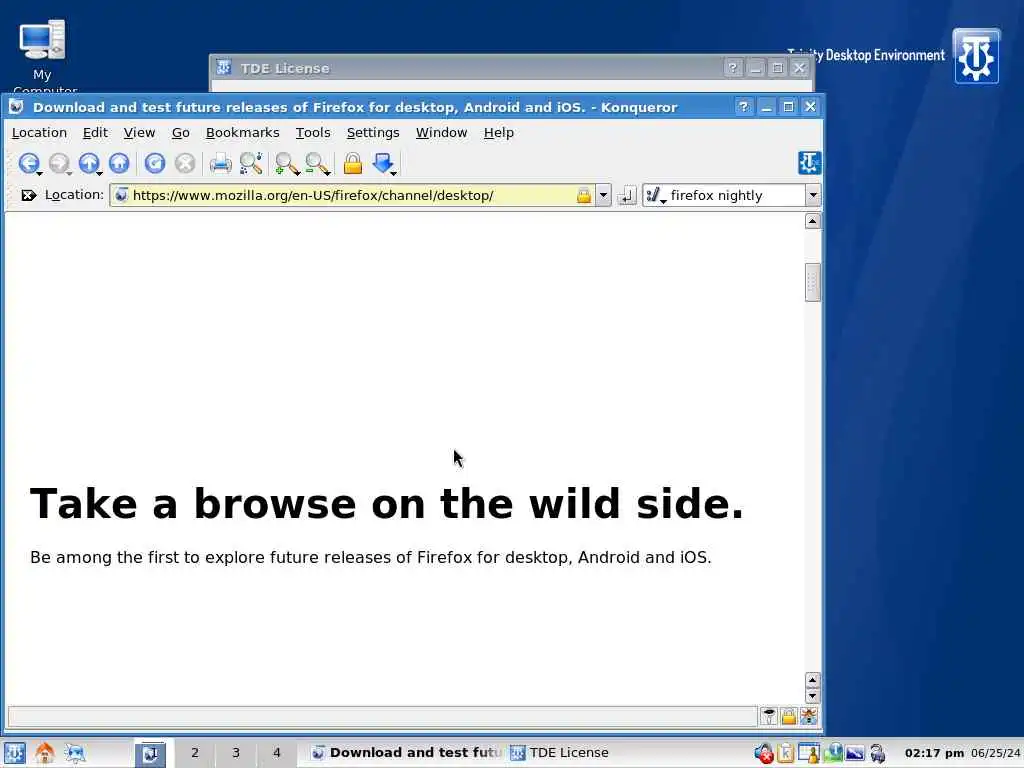1024x768 pixels.
Task: Click the URL location input field
Action: [x=353, y=195]
